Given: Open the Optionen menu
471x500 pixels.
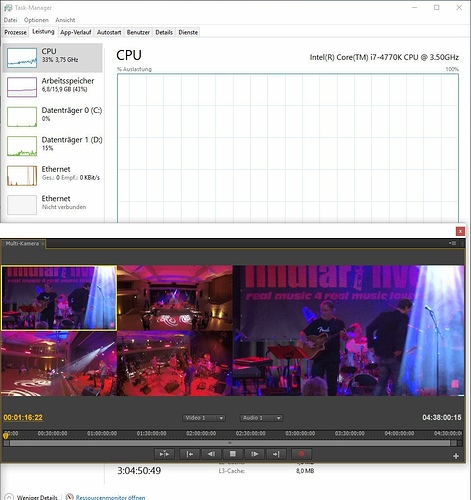Looking at the screenshot, I should click(36, 20).
